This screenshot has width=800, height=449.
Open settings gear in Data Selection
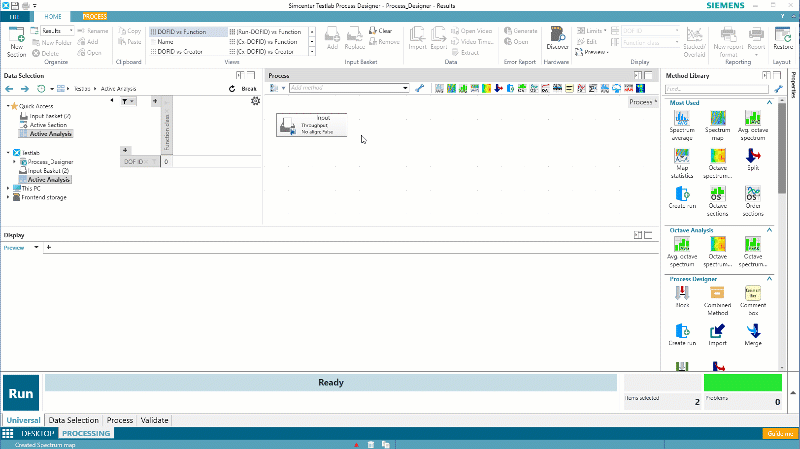[256, 101]
